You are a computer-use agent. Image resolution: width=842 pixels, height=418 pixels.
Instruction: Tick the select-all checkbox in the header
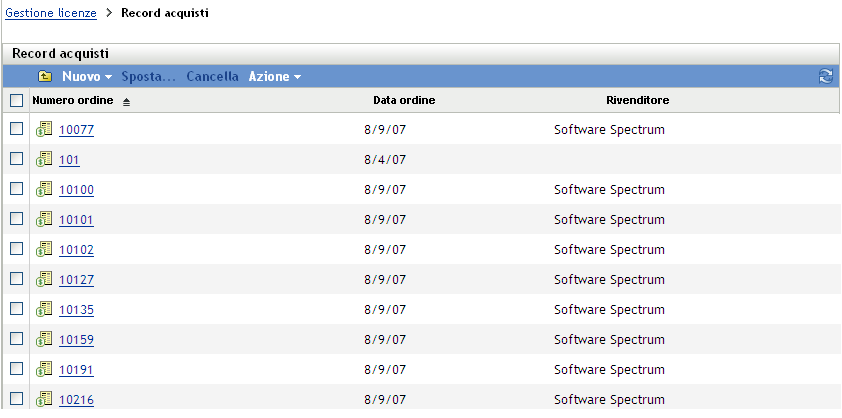pos(16,101)
